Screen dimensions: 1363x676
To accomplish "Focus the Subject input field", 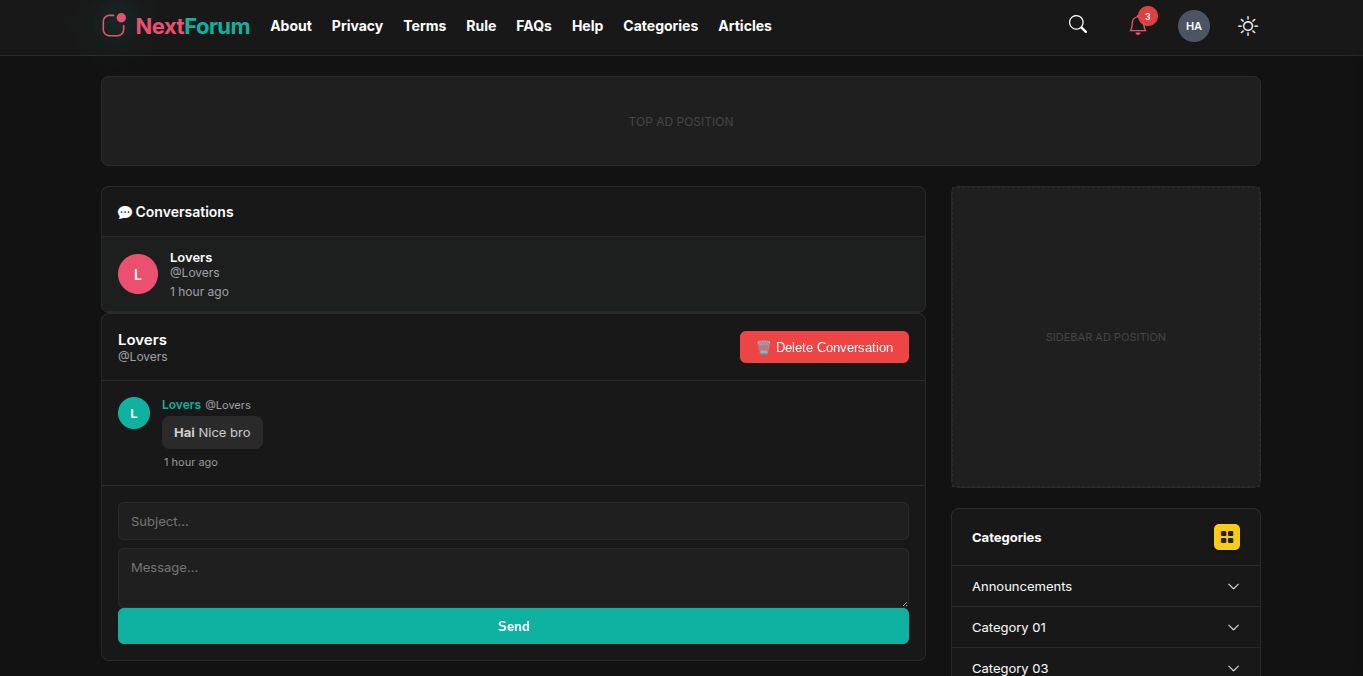I will click(513, 521).
